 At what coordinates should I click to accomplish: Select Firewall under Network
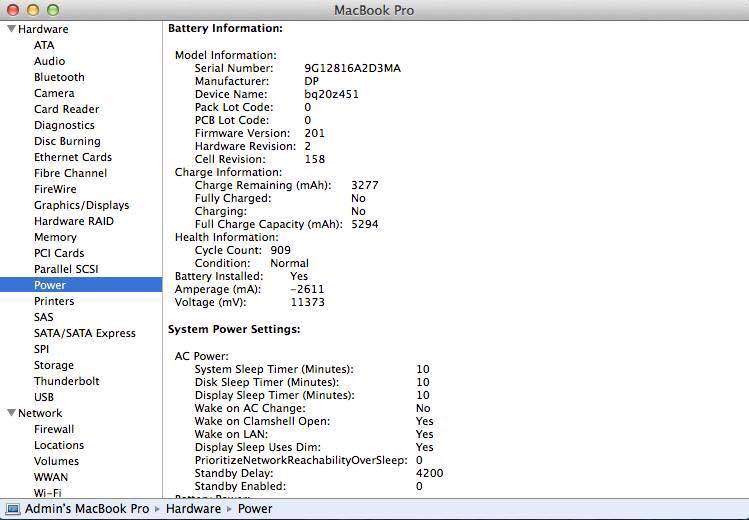54,429
